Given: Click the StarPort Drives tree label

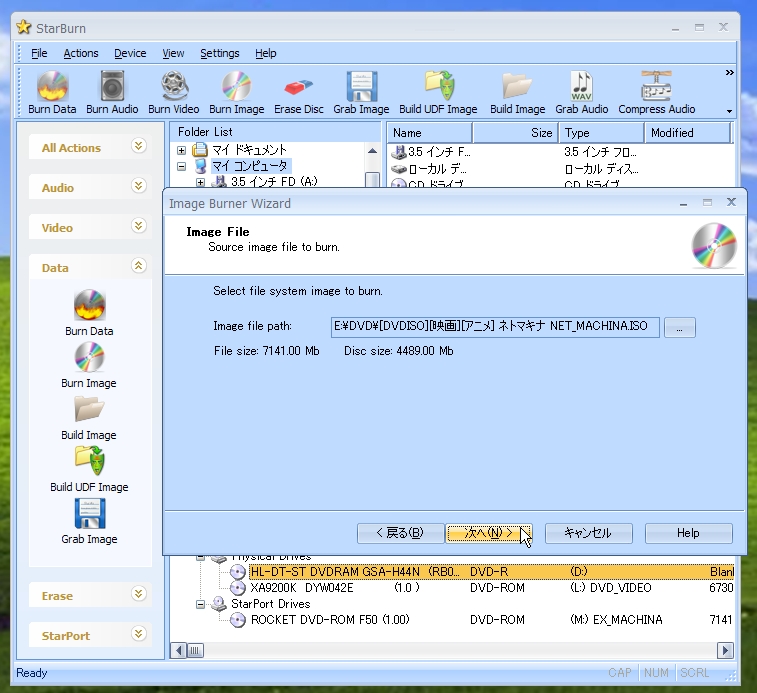Looking at the screenshot, I should 270,604.
